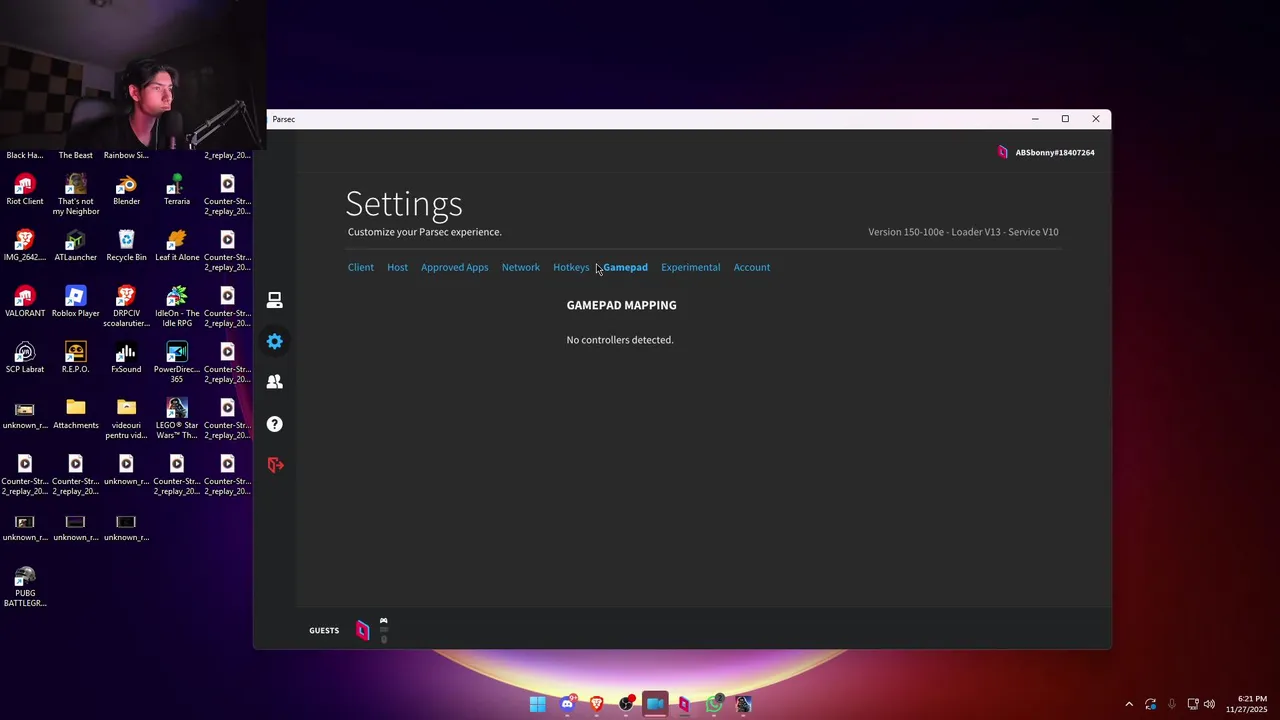Screen dimensions: 1280x720
Task: Select That's not my Neighbor desktop icon
Action: (76, 195)
